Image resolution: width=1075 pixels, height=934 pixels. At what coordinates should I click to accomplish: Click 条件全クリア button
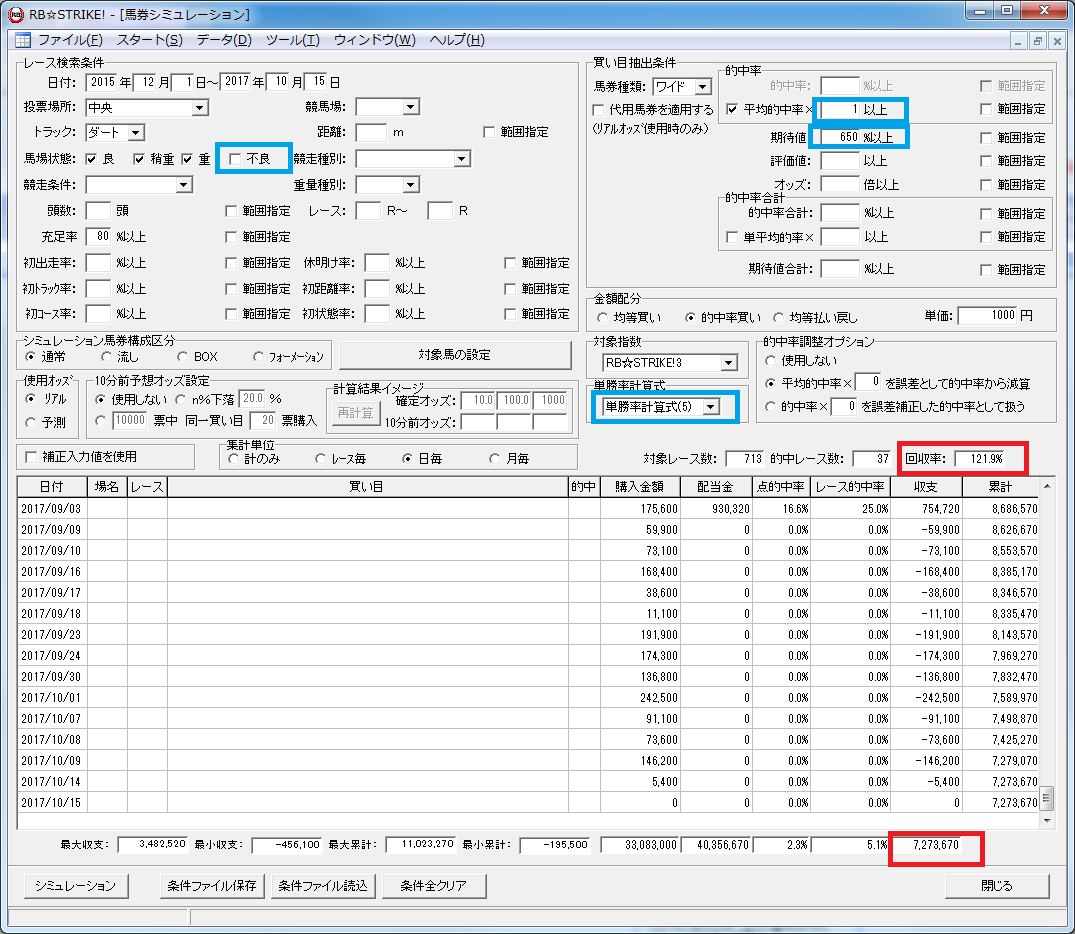click(x=434, y=886)
